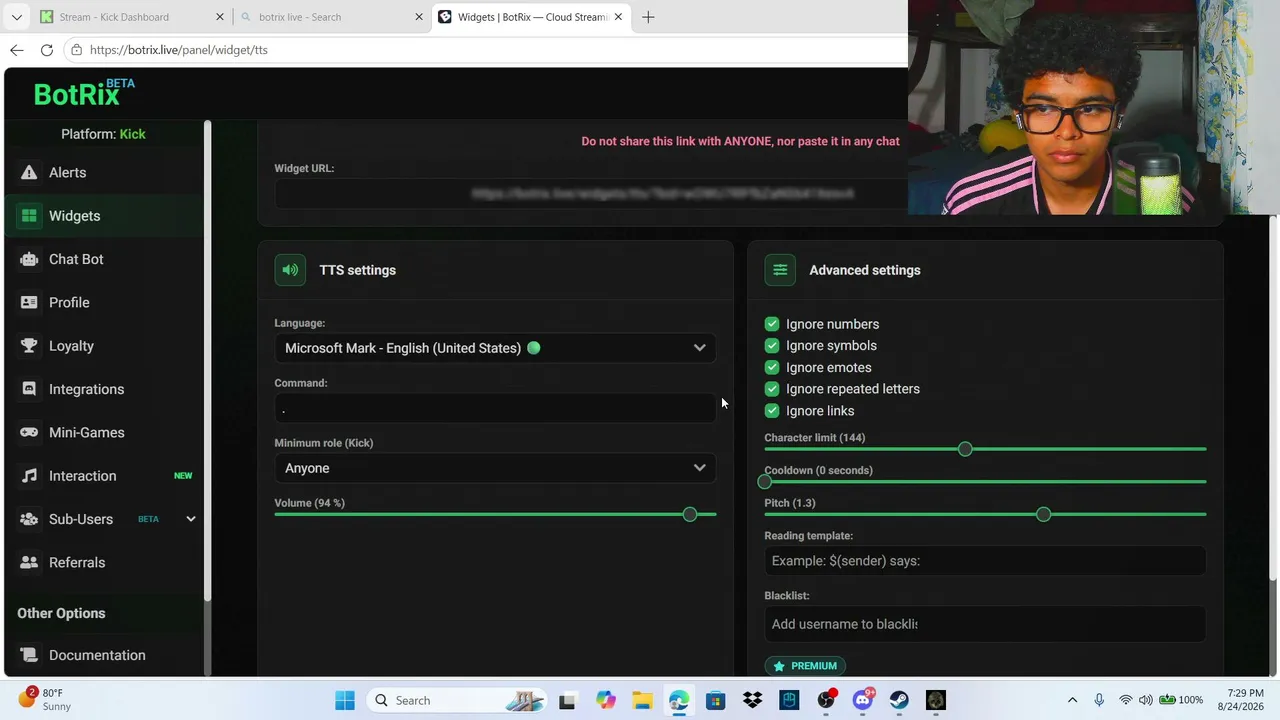This screenshot has height=720, width=1280.
Task: Click the Loyalty trophy icon
Action: [29, 346]
